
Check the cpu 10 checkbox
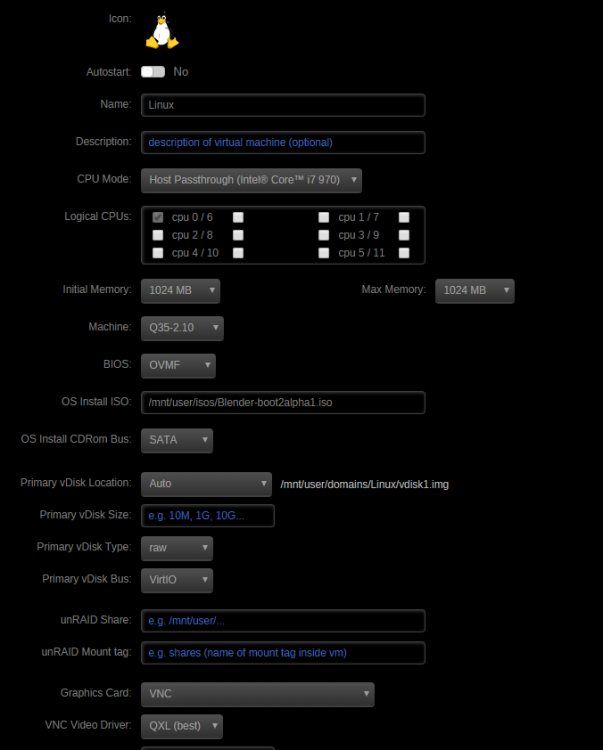(238, 253)
